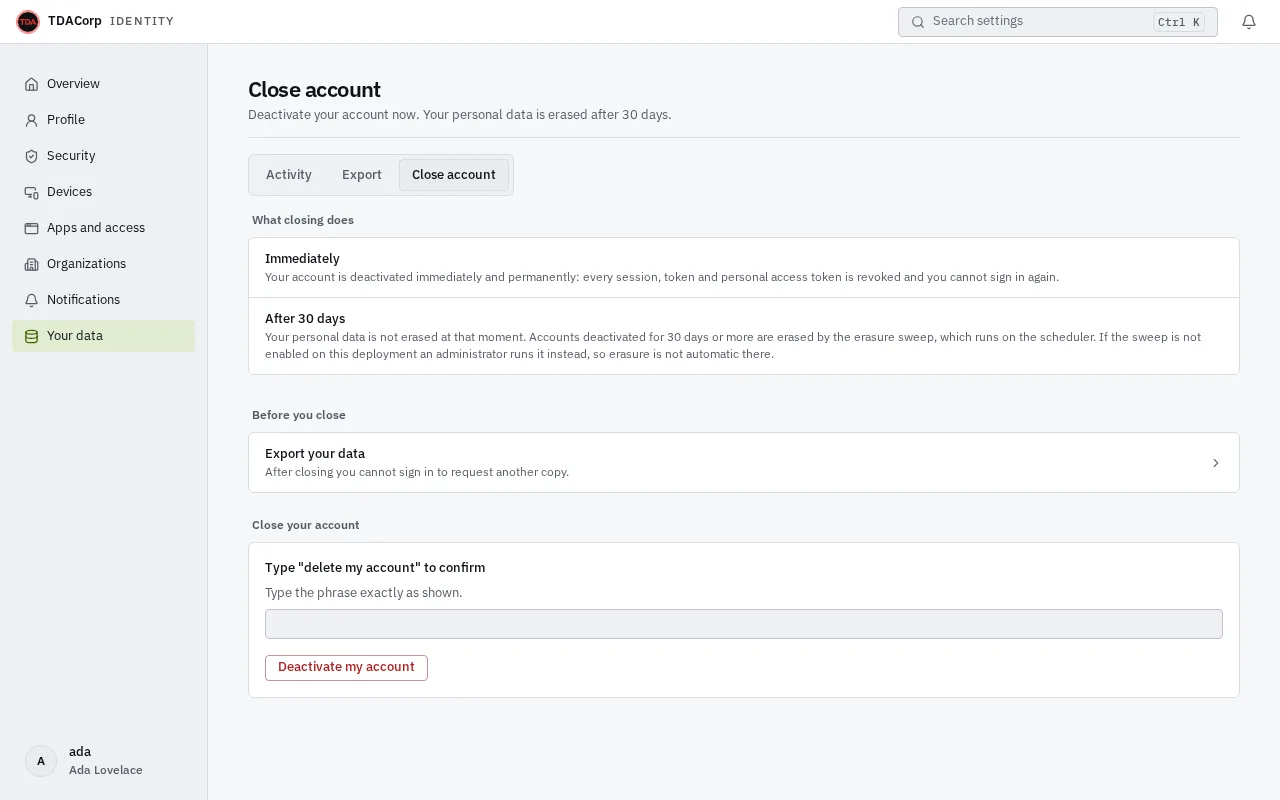This screenshot has width=1280, height=800.
Task: Navigate to Apps and access
Action: click(104, 228)
